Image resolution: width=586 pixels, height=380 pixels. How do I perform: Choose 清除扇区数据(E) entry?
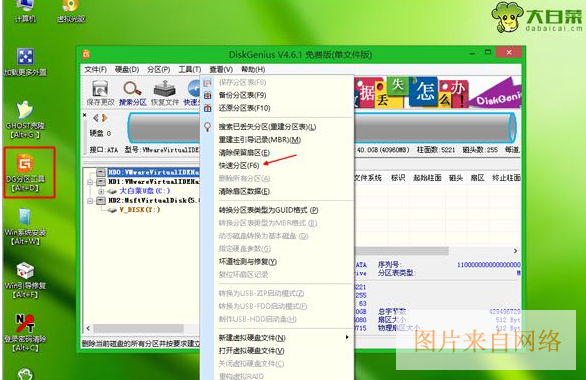244,191
